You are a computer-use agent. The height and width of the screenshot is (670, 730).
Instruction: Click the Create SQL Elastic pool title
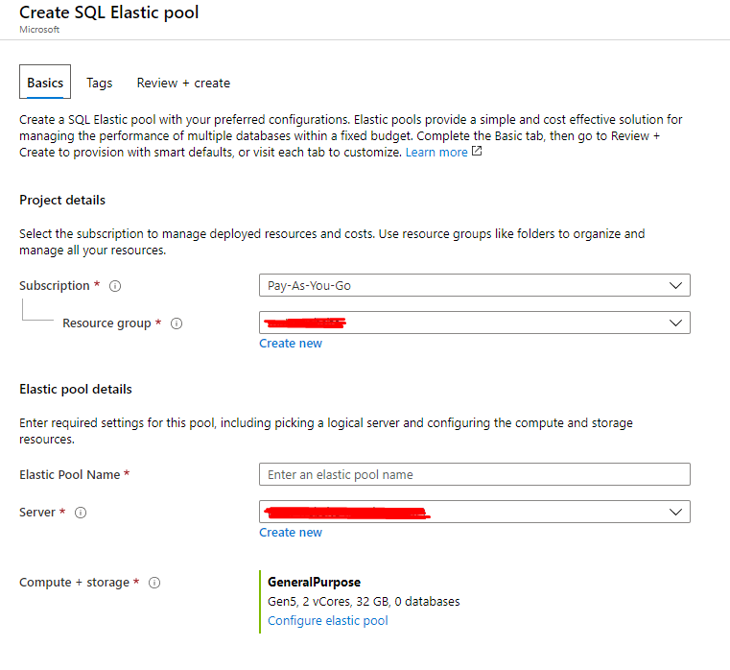coord(109,13)
